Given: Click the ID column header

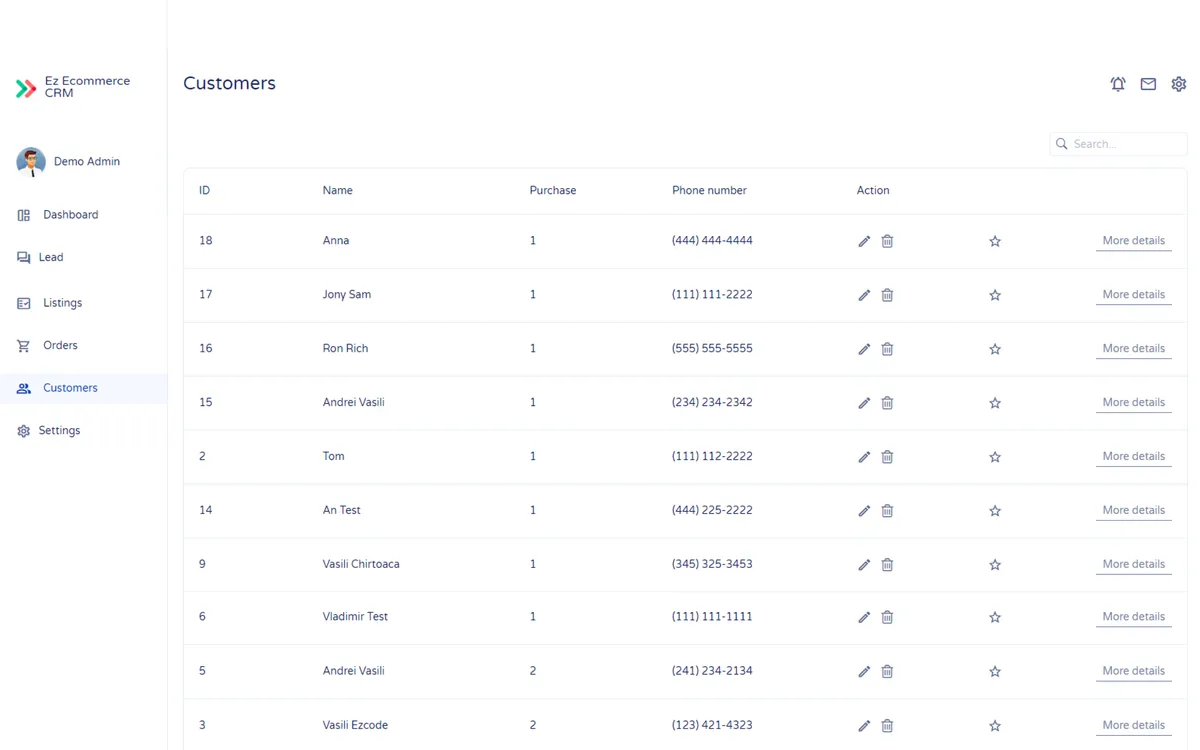Looking at the screenshot, I should click(205, 190).
